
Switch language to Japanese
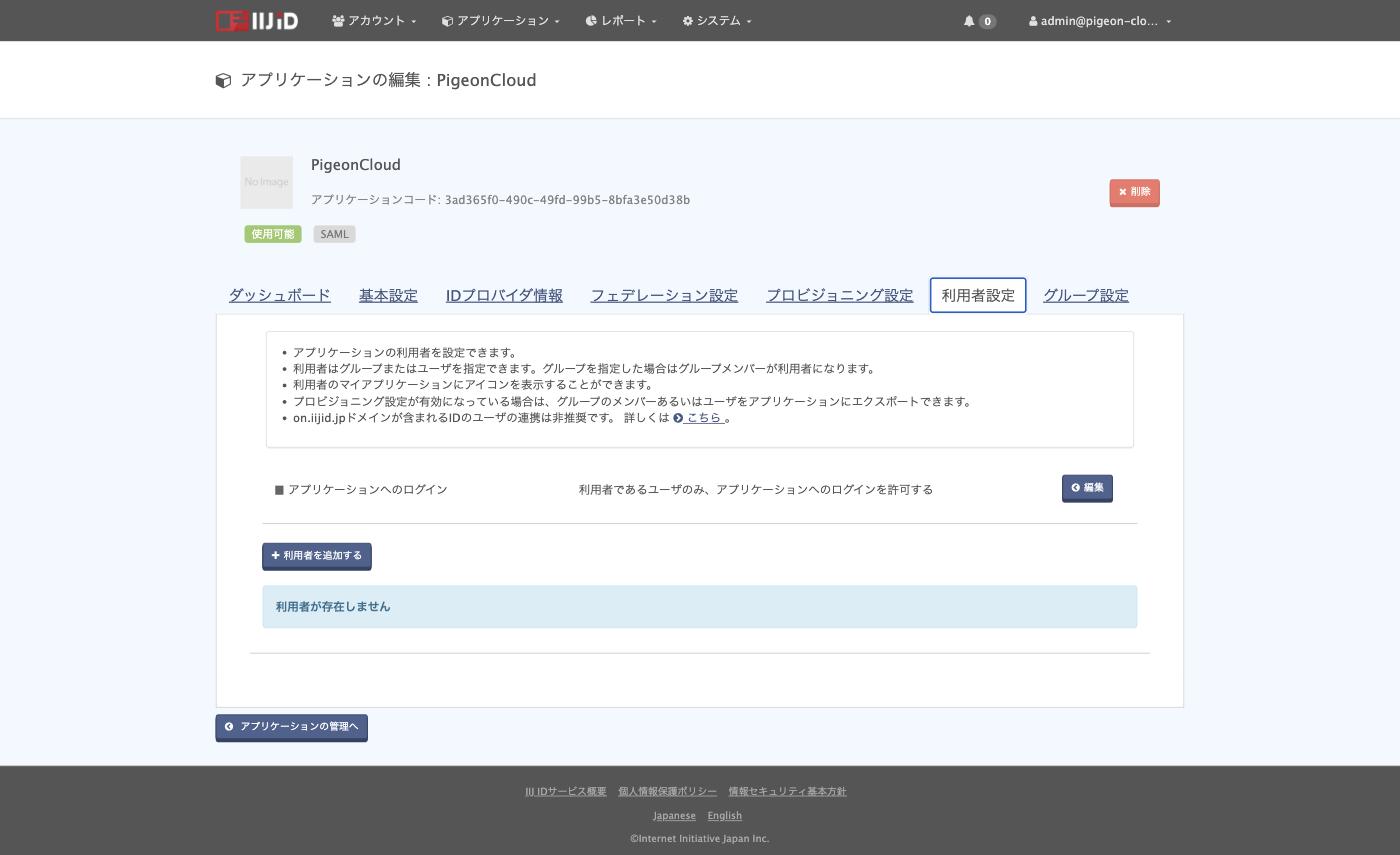click(674, 815)
